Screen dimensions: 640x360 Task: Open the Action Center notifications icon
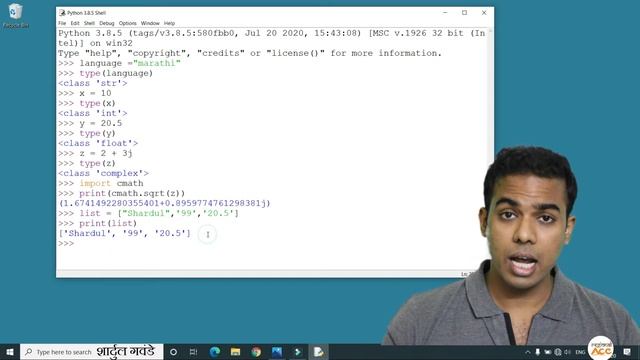point(627,352)
